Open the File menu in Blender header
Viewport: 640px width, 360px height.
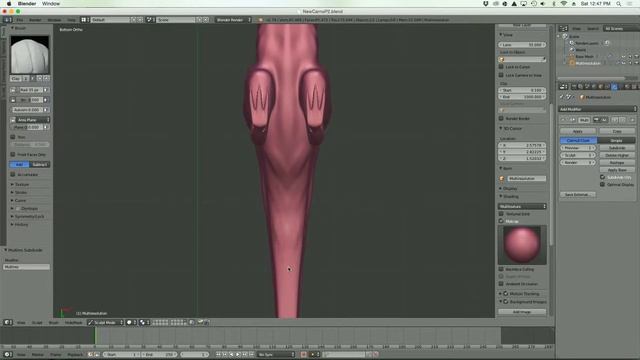tap(20, 20)
